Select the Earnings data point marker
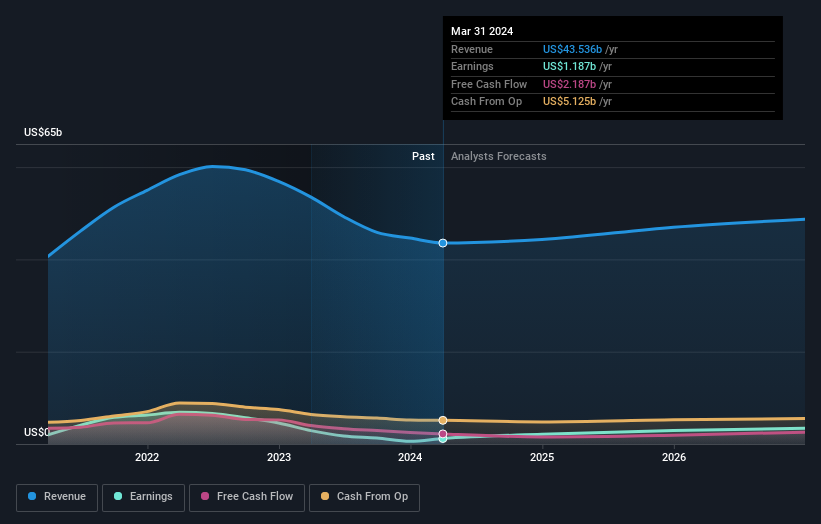 click(443, 439)
